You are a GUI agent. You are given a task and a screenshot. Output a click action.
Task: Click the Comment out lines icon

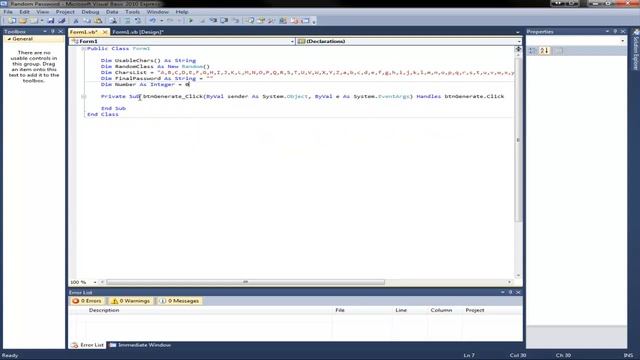coord(128,20)
